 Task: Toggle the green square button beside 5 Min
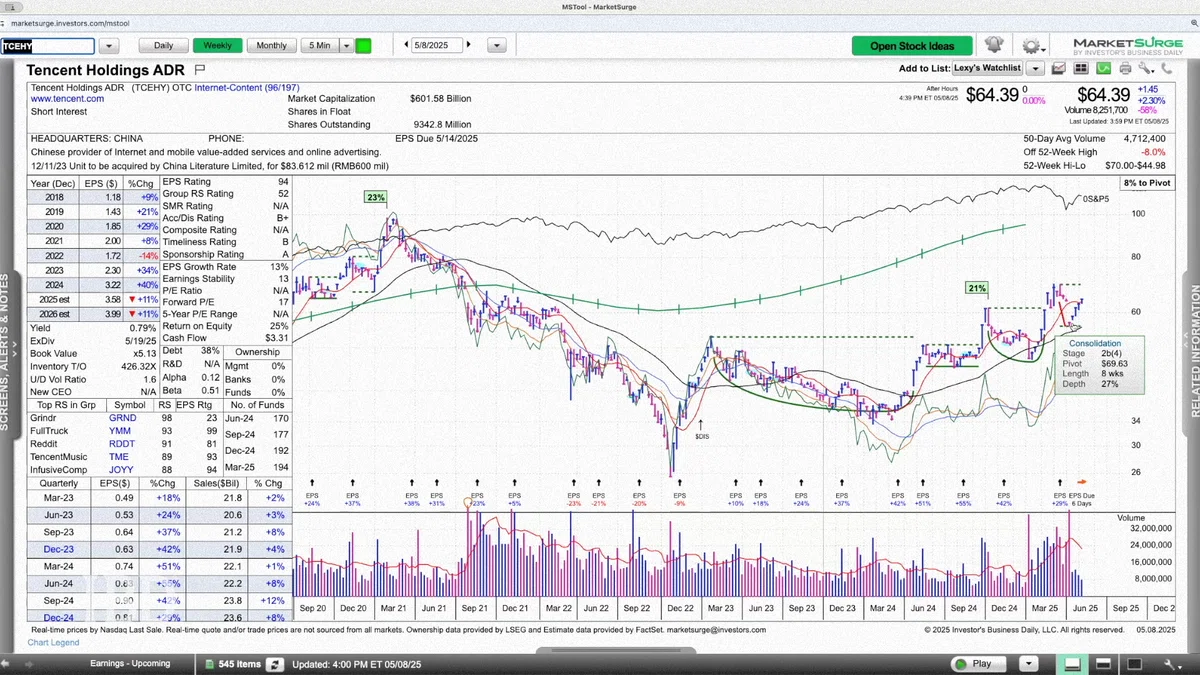click(363, 45)
